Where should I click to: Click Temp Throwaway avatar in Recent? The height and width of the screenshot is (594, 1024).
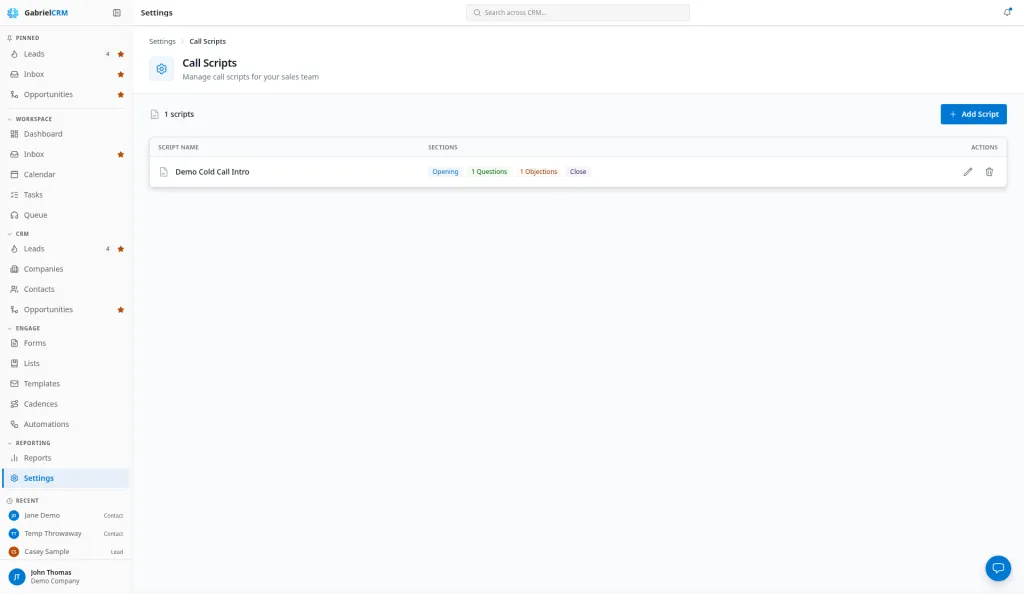[x=14, y=534]
